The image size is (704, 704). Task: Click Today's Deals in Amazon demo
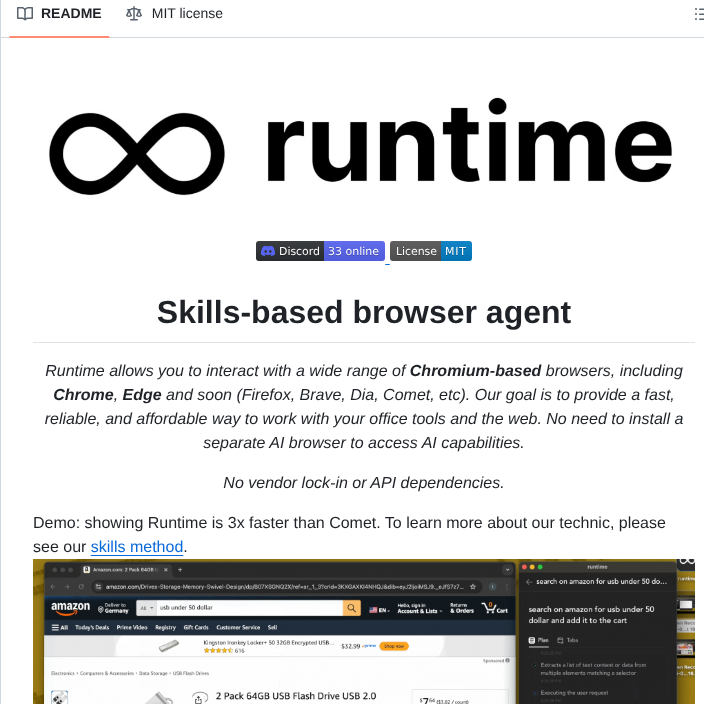pos(92,627)
